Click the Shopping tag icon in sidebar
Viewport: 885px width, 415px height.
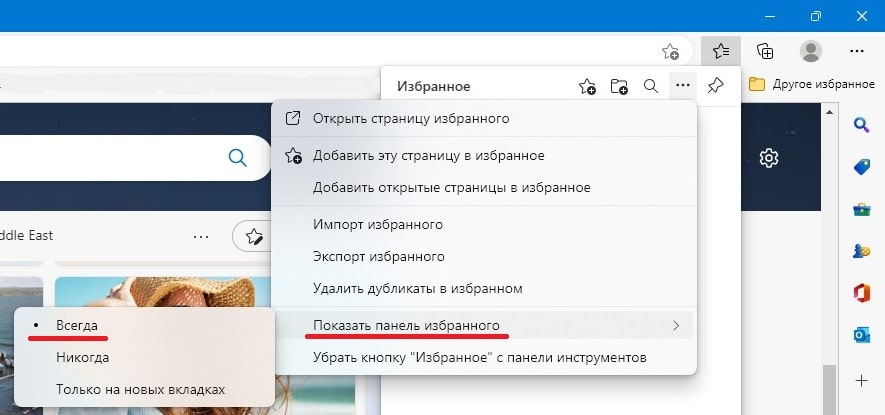861,167
